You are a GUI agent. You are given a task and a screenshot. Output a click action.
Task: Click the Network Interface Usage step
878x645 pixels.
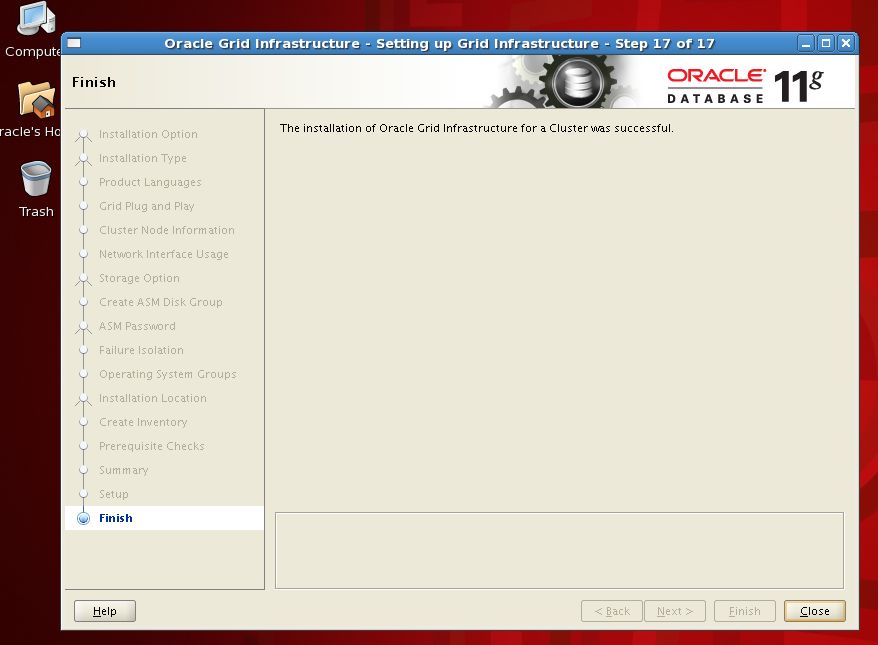(x=163, y=254)
